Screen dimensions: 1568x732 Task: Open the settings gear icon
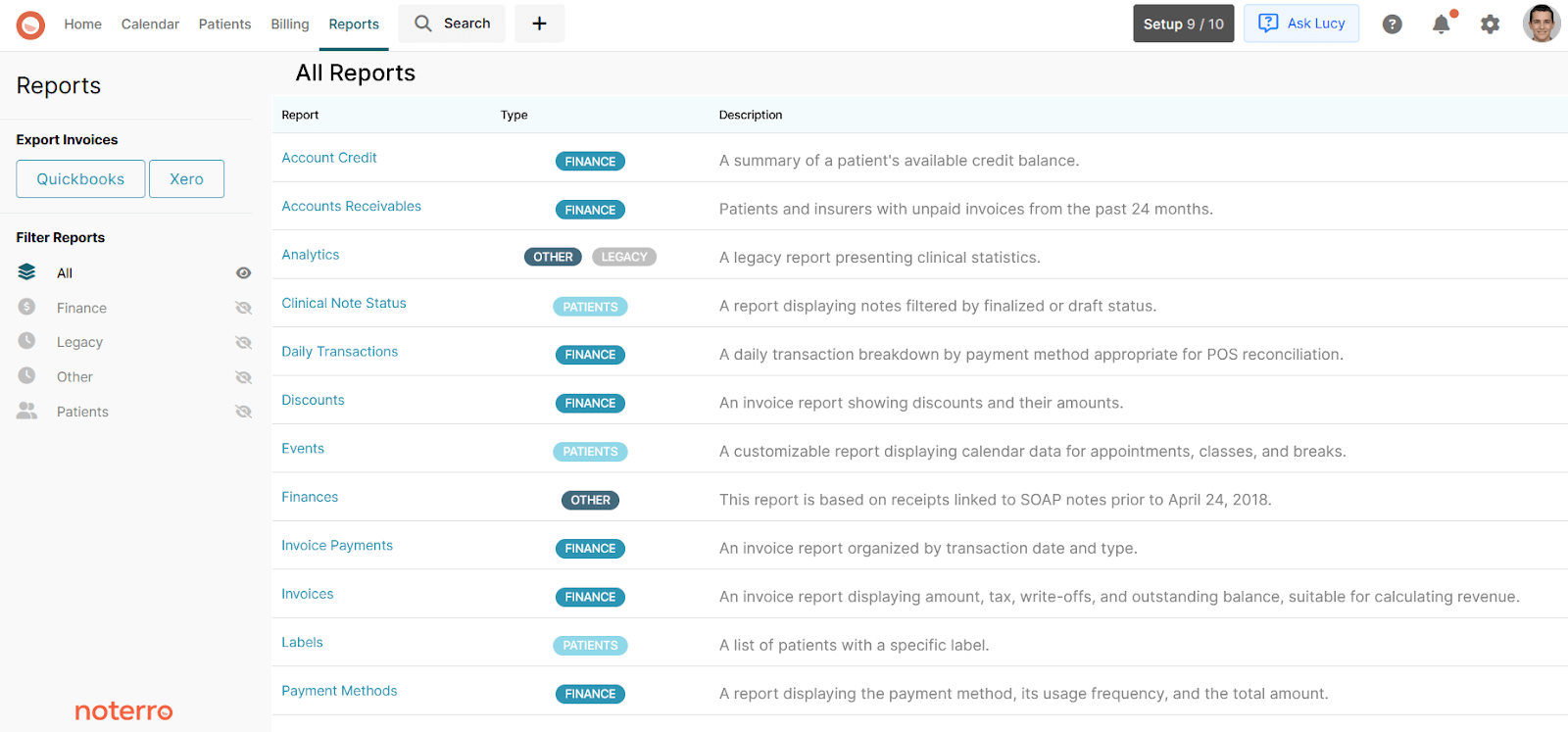tap(1490, 24)
